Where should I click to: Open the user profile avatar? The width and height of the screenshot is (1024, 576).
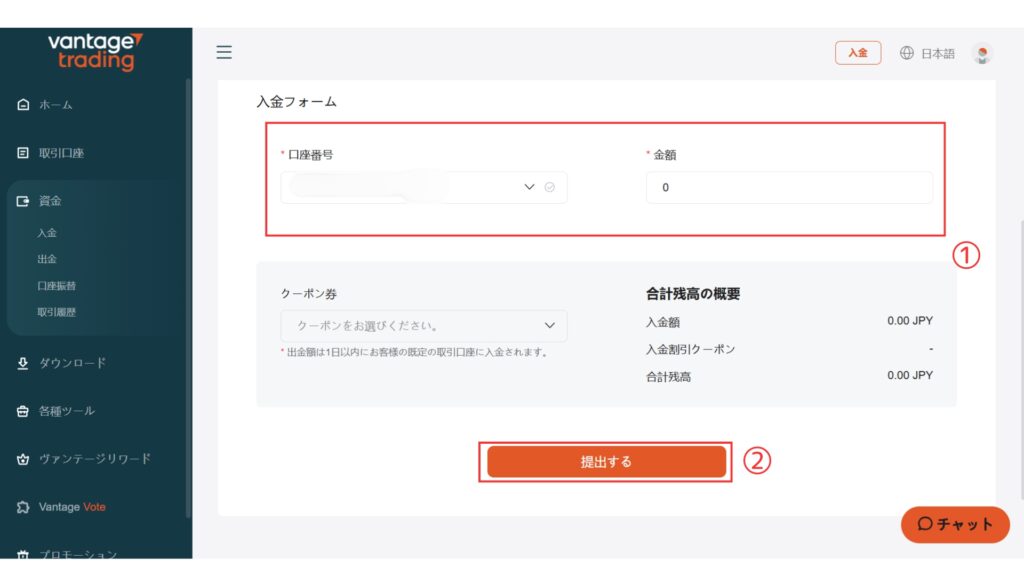click(x=982, y=54)
